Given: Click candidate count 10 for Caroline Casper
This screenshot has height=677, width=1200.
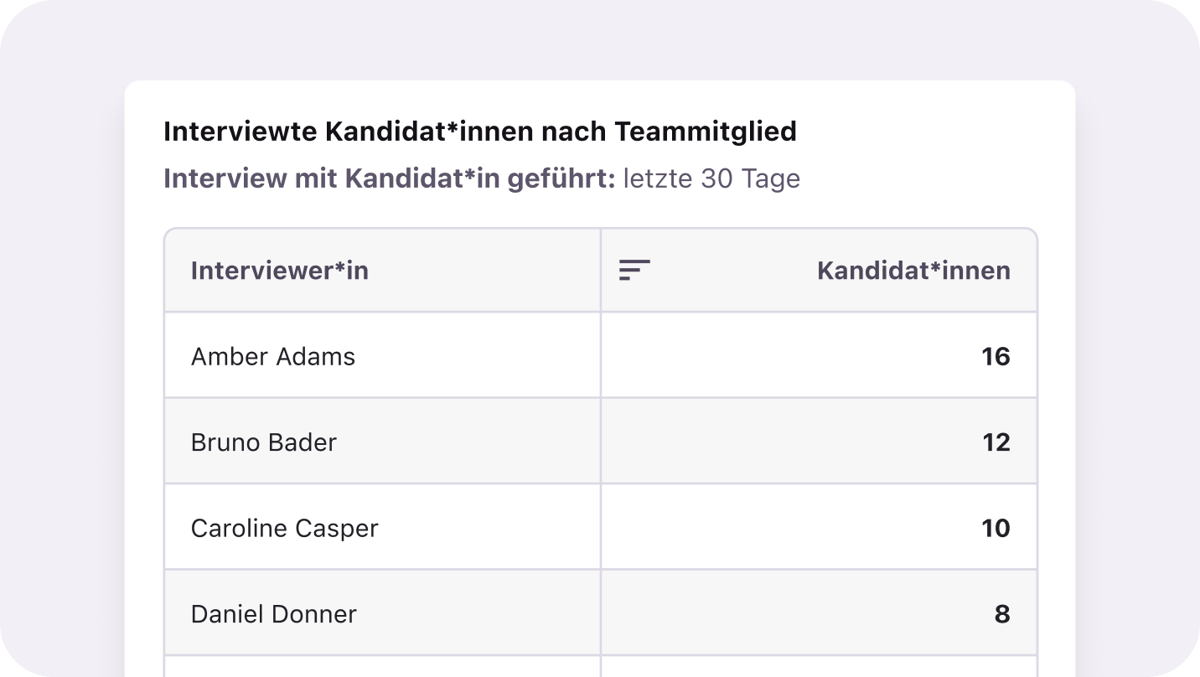Looking at the screenshot, I should [x=995, y=528].
